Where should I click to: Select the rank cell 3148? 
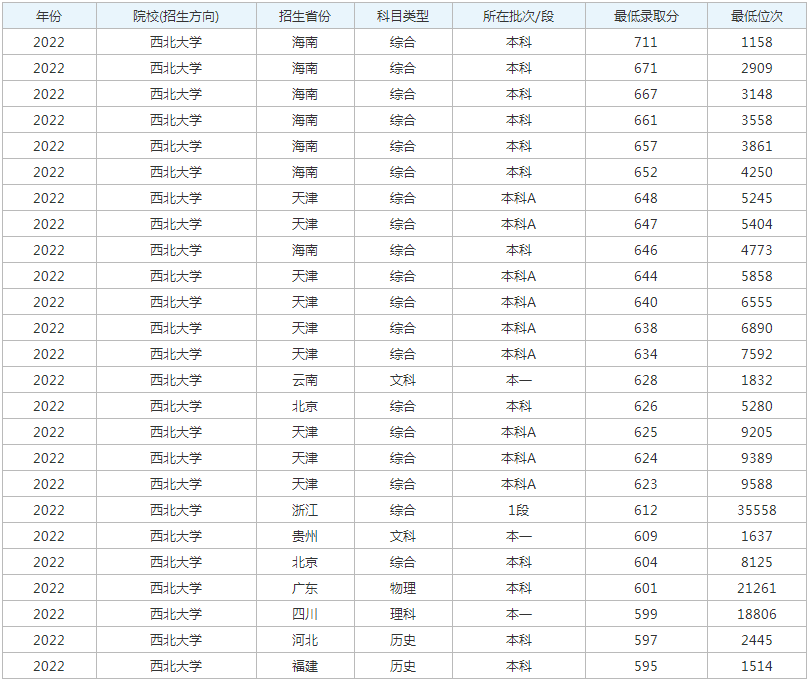tap(757, 94)
